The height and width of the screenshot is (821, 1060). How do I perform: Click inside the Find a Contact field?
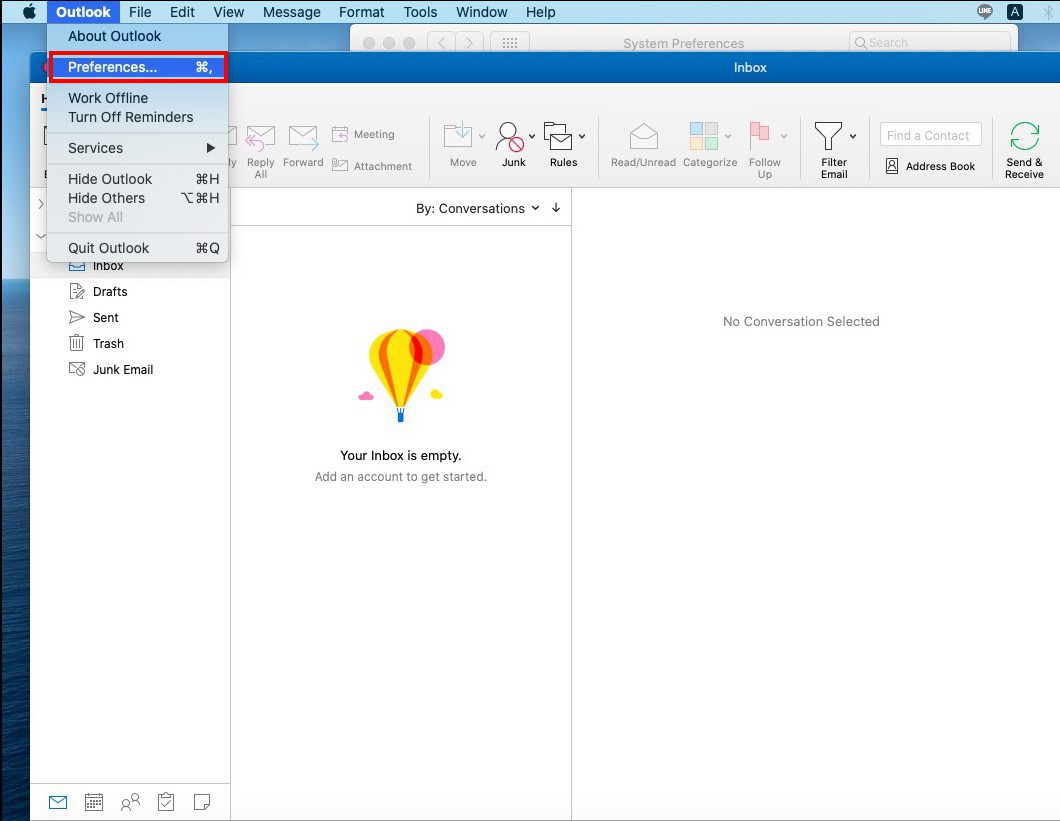tap(929, 134)
